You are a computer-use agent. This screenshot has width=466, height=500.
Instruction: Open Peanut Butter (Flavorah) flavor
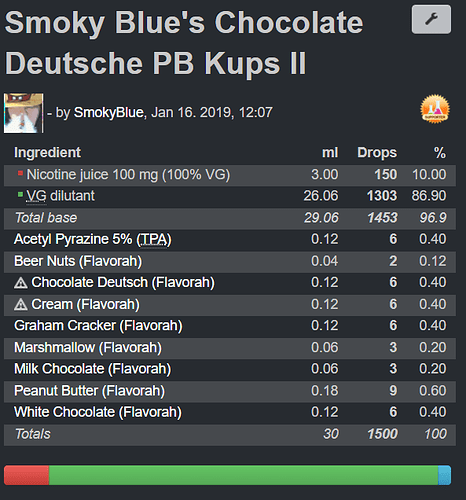tap(89, 391)
